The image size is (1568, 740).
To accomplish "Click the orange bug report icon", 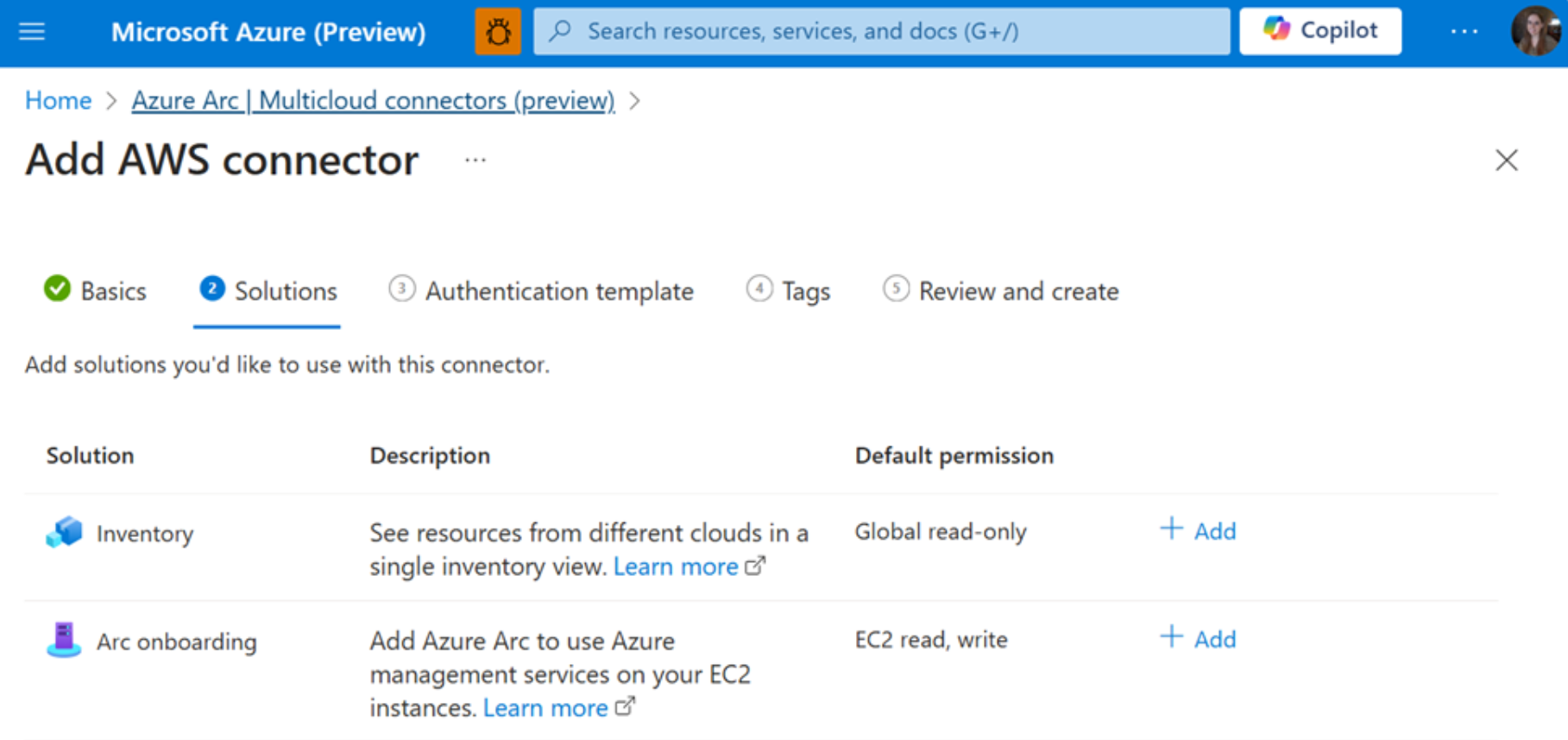I will (498, 32).
